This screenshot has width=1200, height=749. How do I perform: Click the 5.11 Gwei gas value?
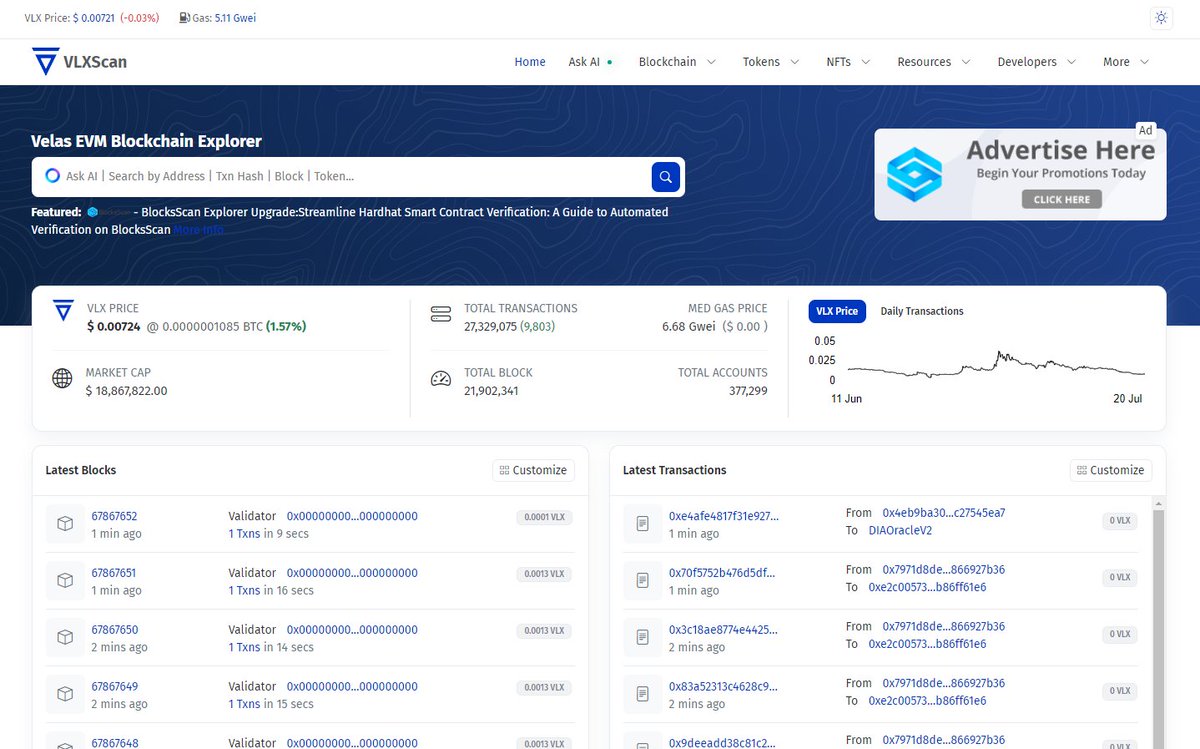pyautogui.click(x=235, y=18)
